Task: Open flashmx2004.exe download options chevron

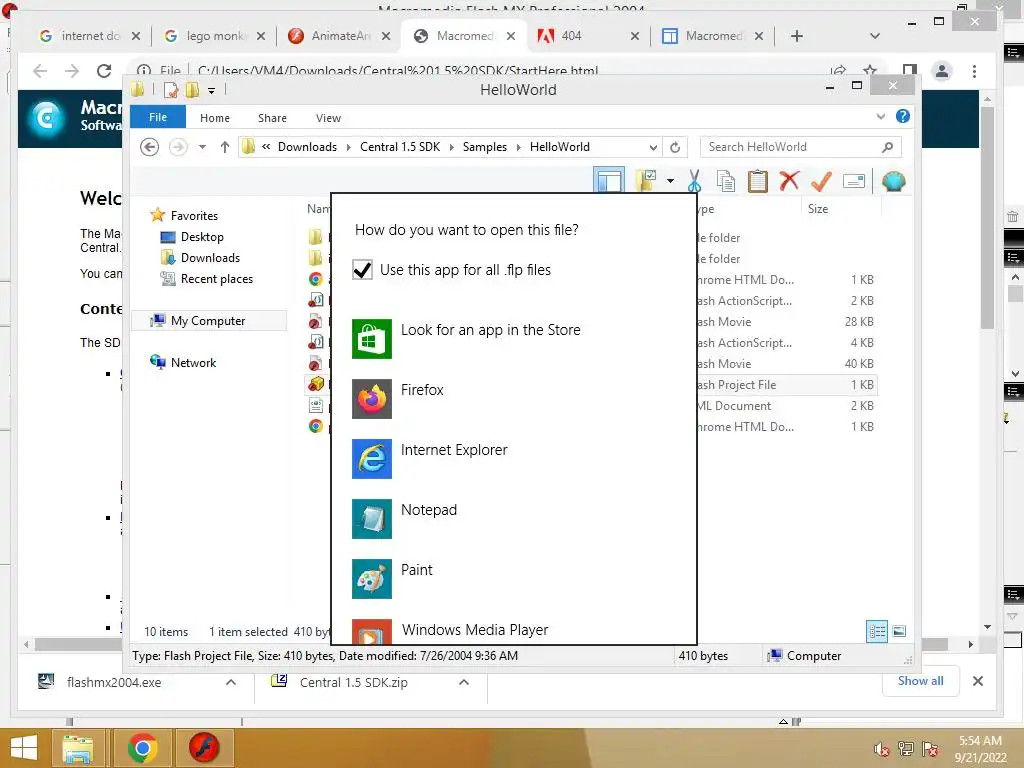Action: (231, 682)
